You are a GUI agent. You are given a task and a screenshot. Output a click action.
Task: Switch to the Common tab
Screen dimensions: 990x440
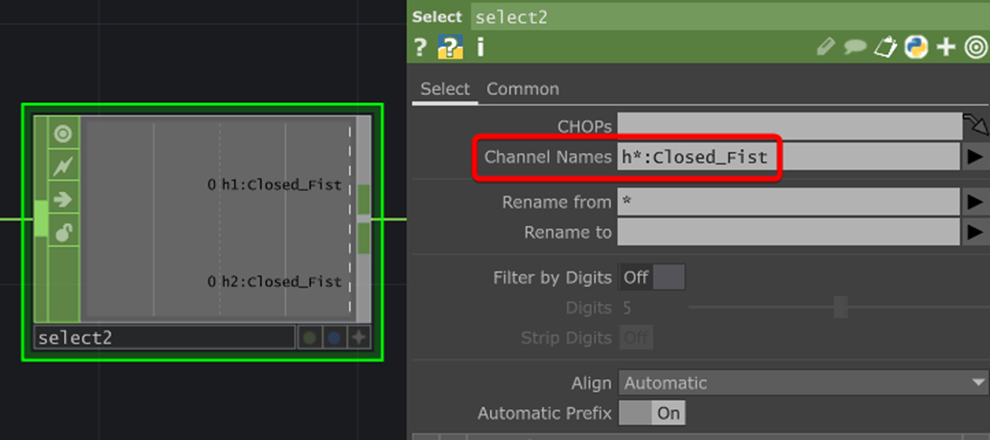click(x=522, y=89)
